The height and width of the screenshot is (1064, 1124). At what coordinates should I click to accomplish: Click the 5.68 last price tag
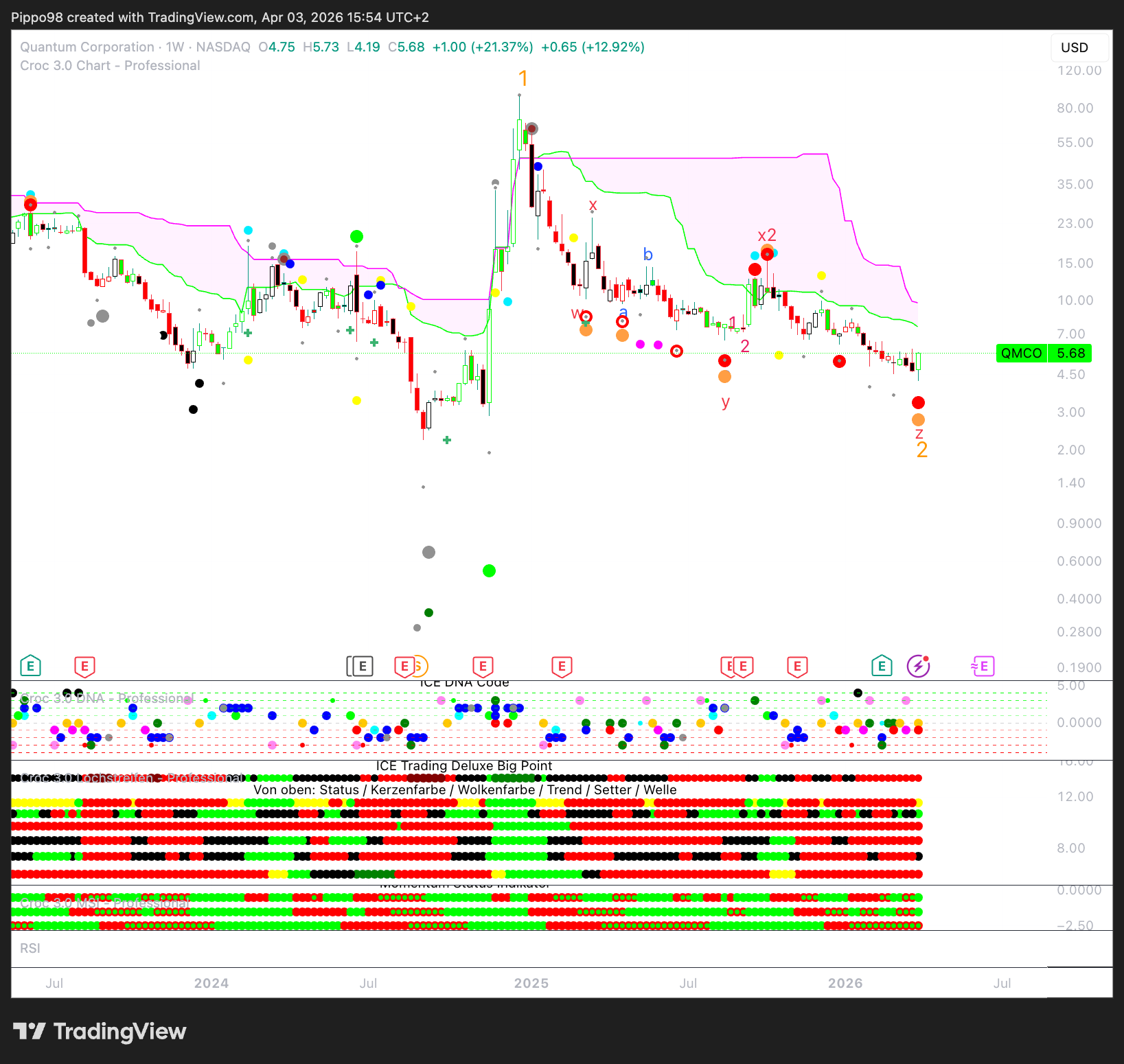coord(1070,354)
